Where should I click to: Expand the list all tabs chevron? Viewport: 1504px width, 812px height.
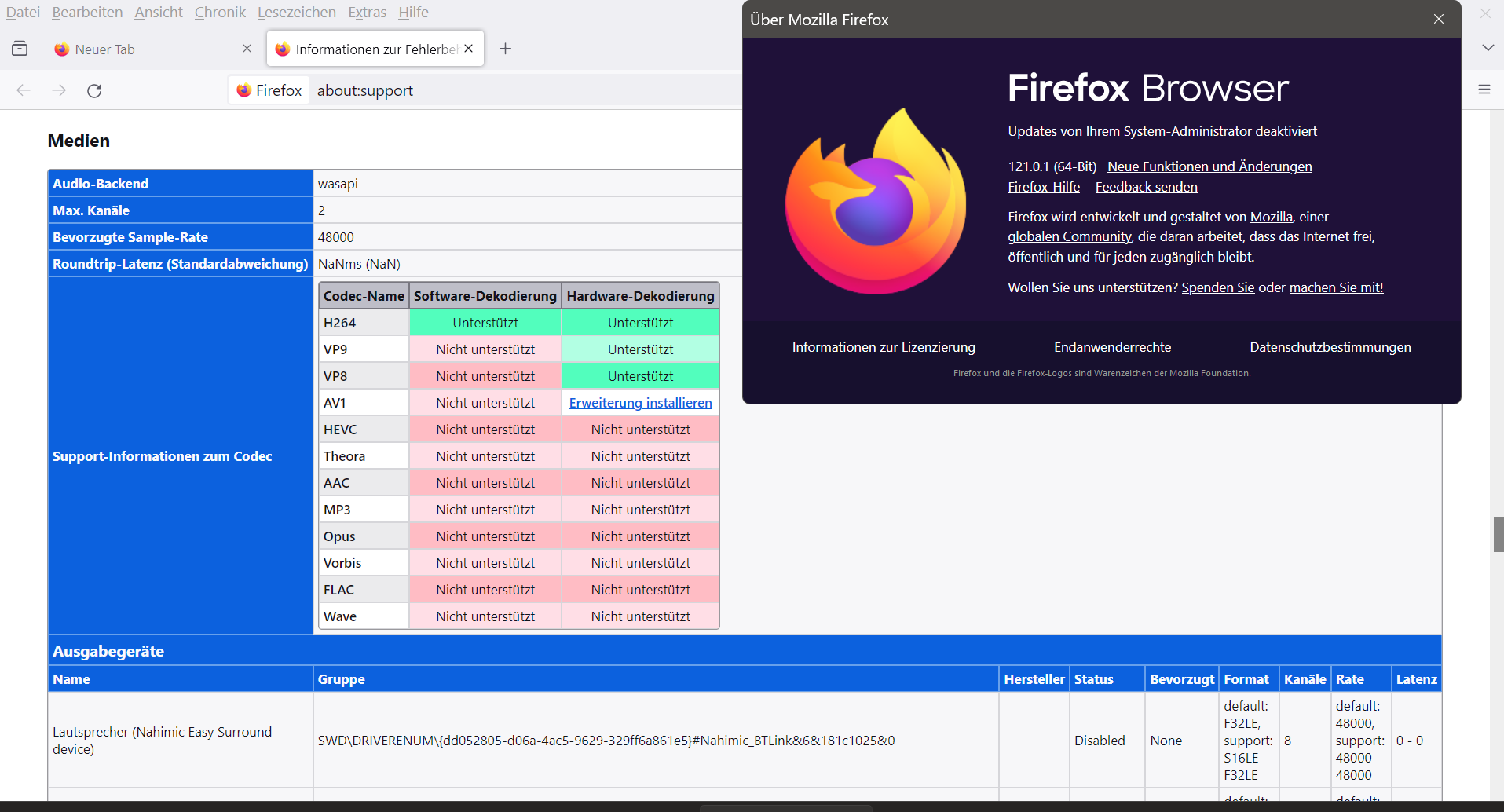(1488, 48)
